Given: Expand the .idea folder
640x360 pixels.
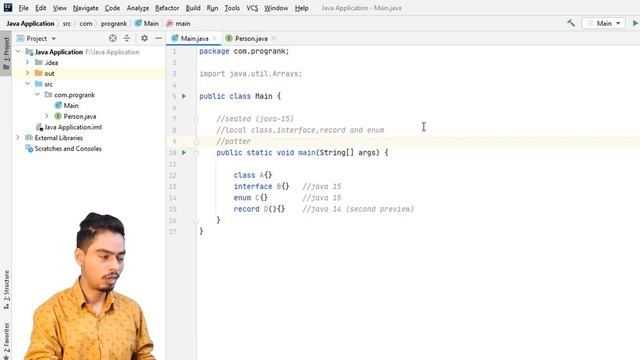Looking at the screenshot, I should tap(27, 62).
